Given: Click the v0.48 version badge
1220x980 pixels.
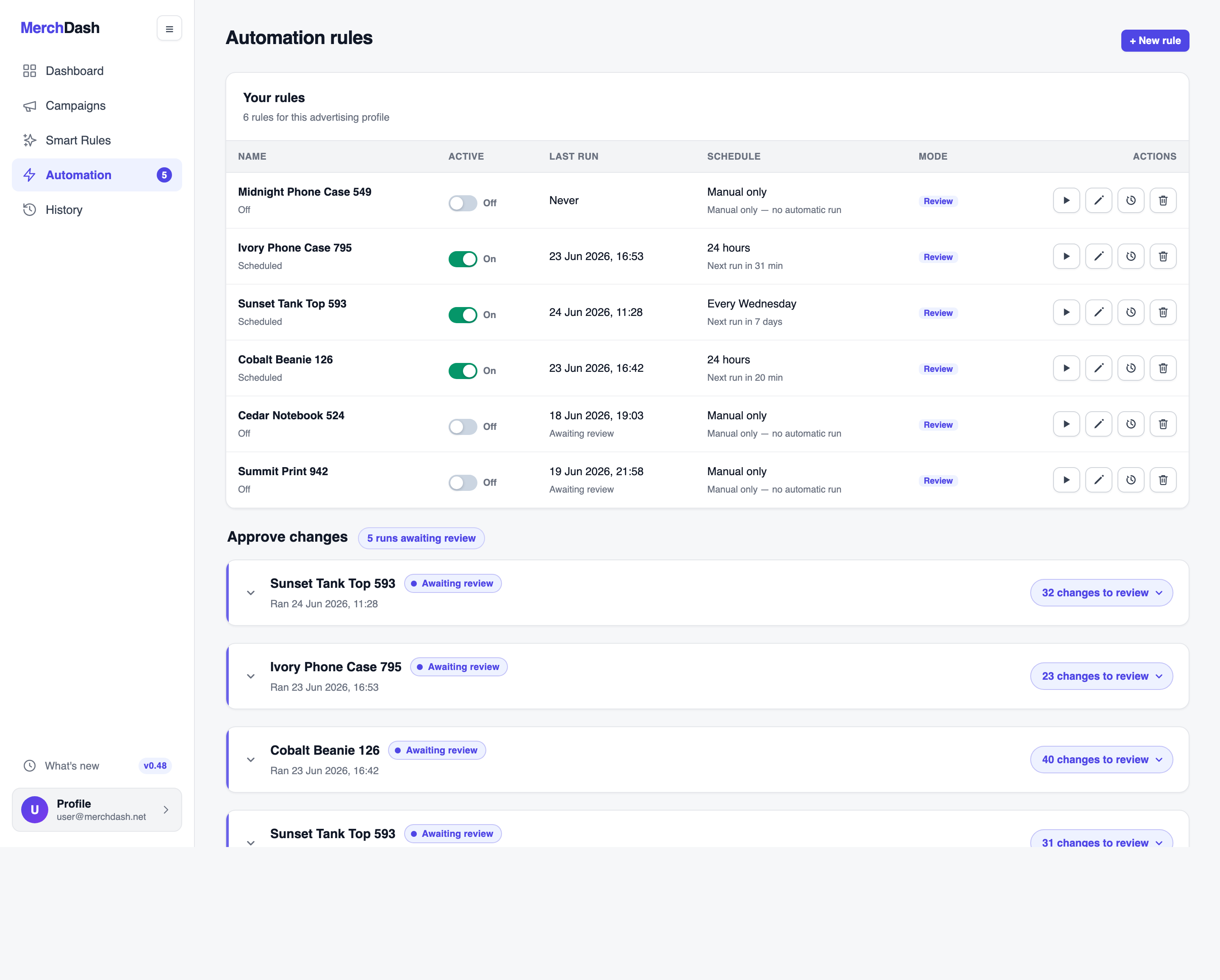Looking at the screenshot, I should tap(155, 766).
